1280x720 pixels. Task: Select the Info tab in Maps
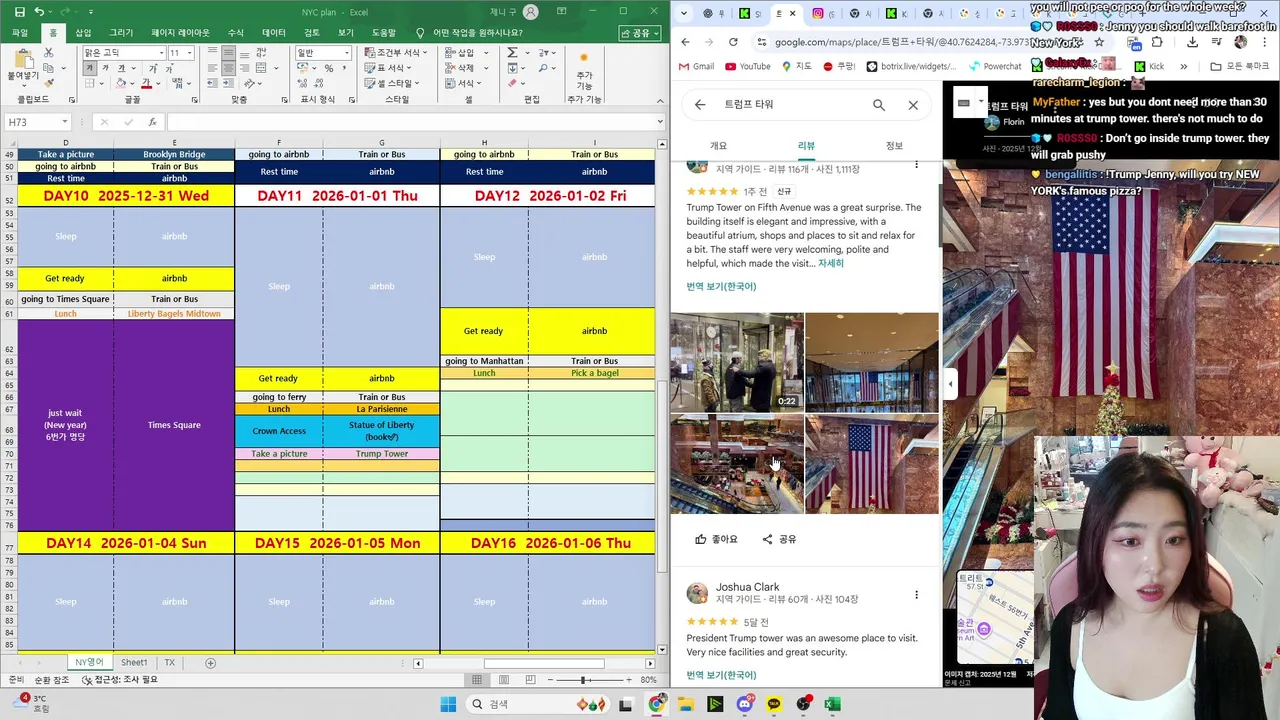(894, 146)
